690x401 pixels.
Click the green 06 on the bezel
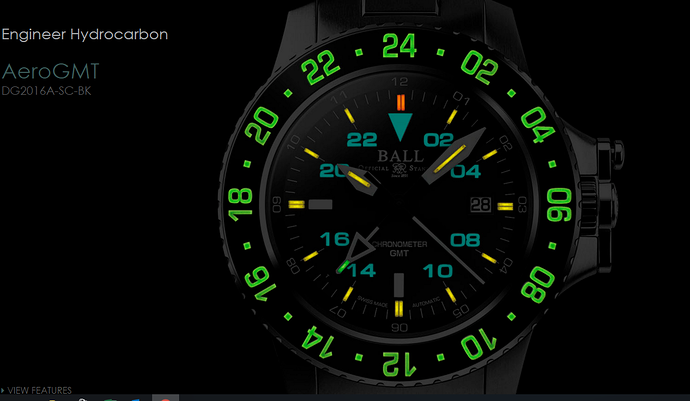click(559, 205)
